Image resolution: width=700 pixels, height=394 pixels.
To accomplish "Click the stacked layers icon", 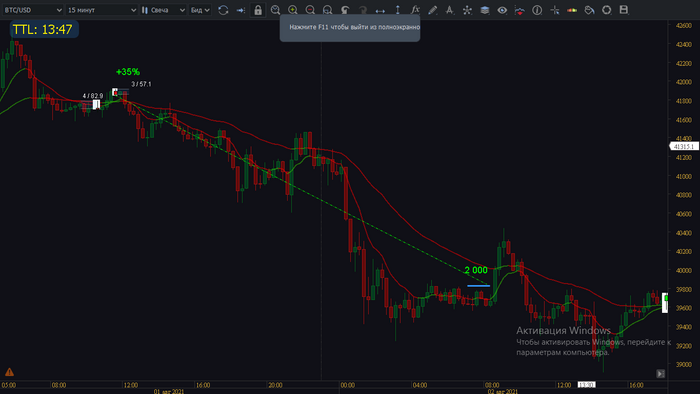I will coord(484,10).
